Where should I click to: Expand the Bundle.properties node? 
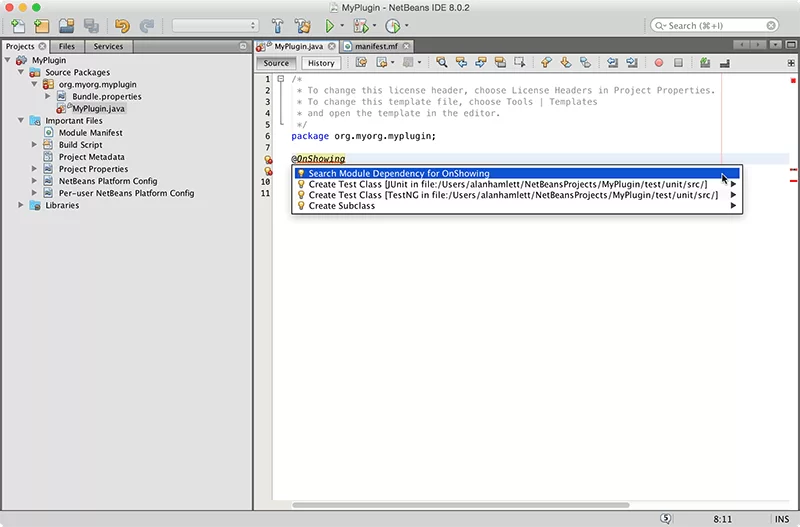click(47, 96)
